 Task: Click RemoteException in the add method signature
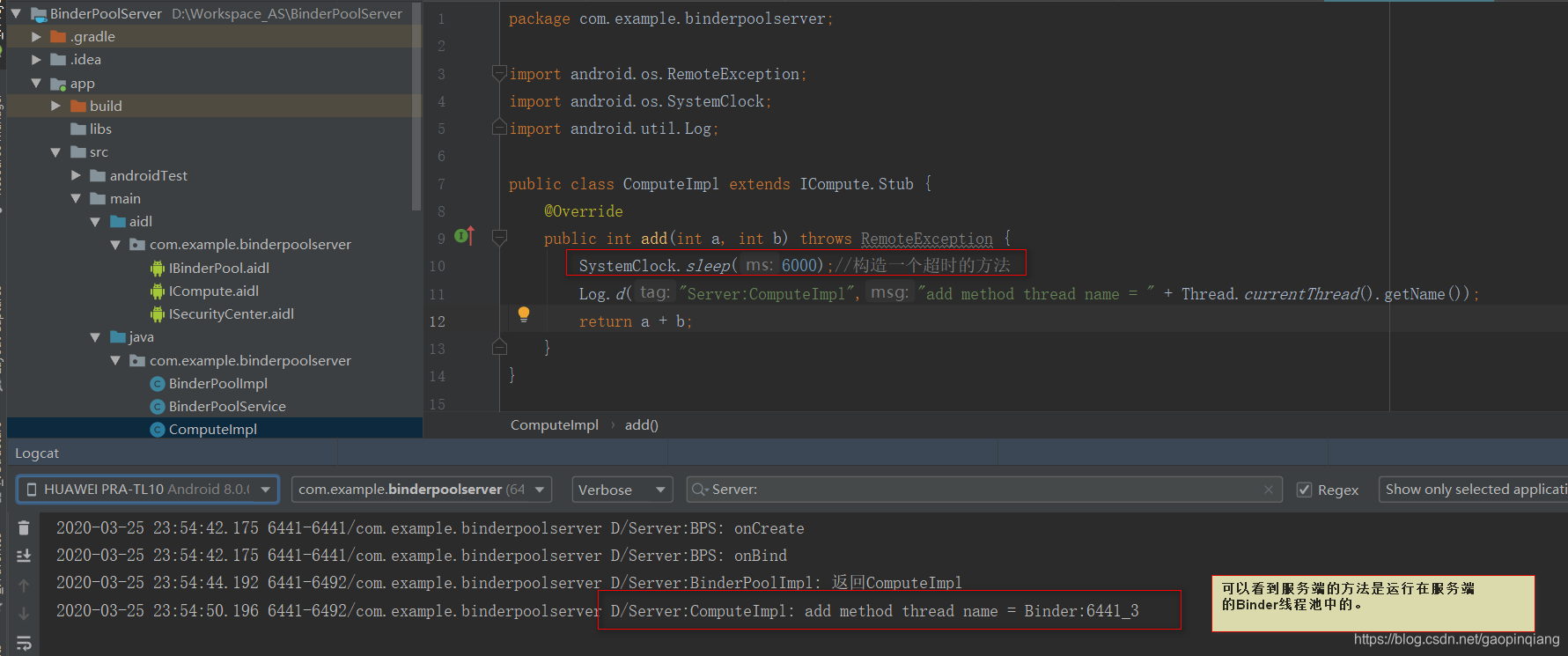click(x=927, y=239)
